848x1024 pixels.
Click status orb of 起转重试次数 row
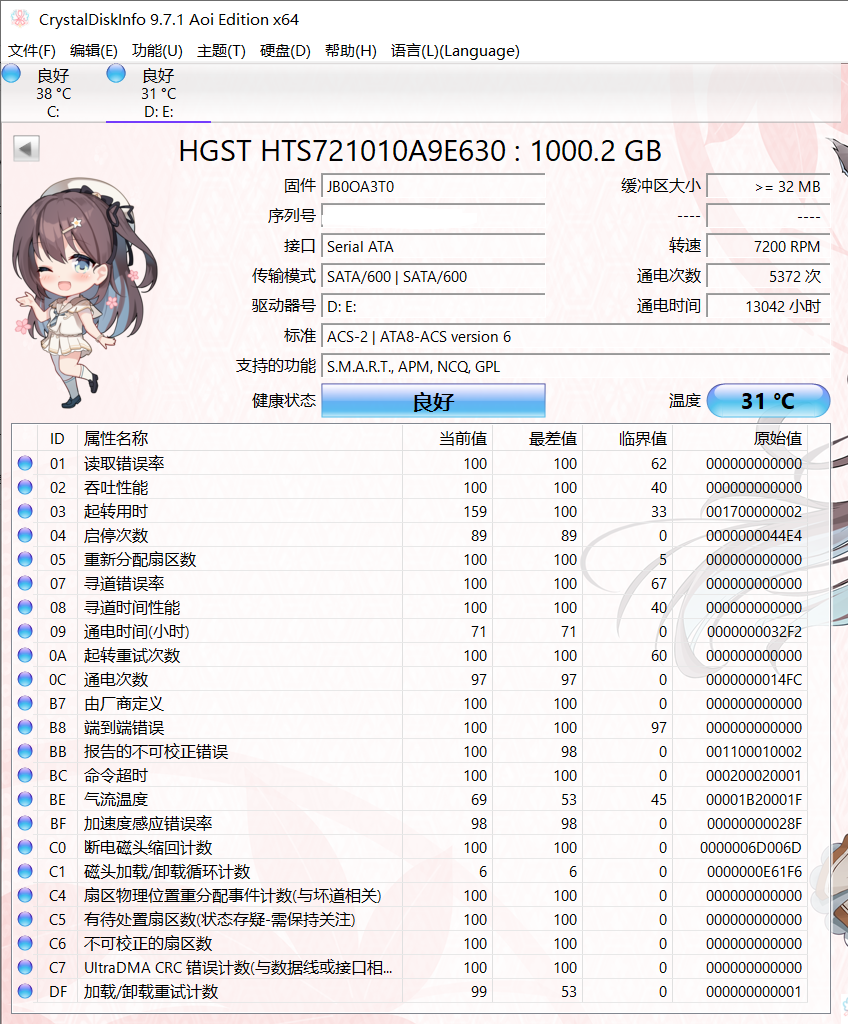tap(25, 656)
